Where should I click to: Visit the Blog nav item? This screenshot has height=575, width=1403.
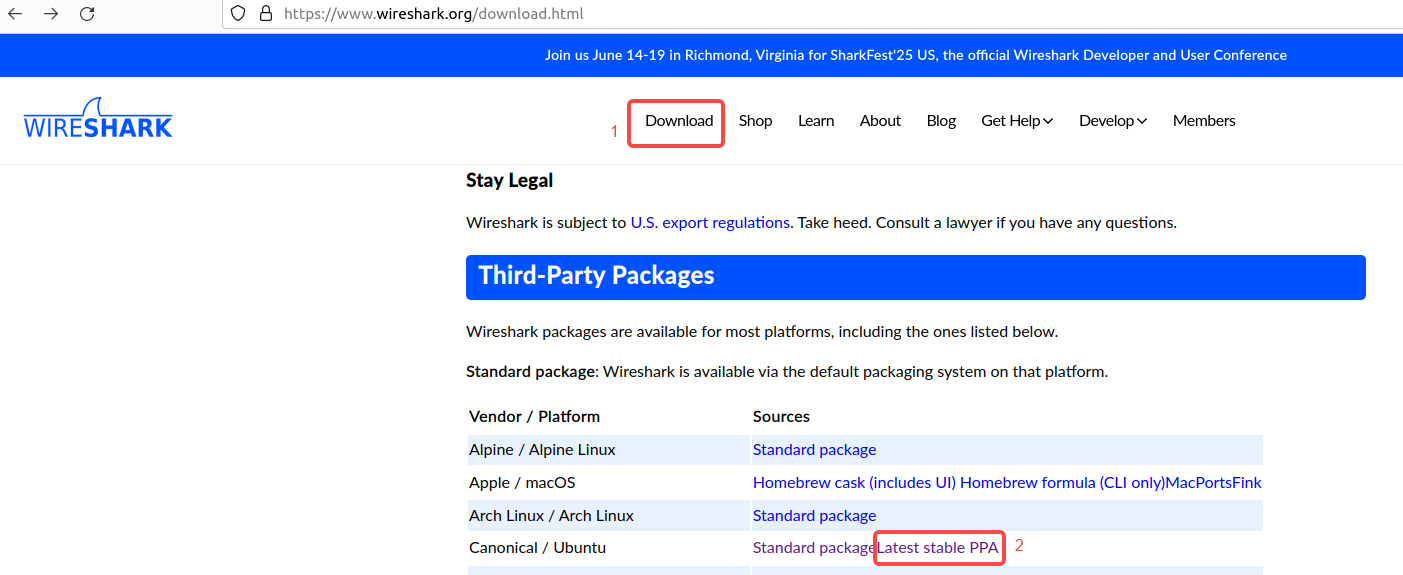pyautogui.click(x=941, y=121)
